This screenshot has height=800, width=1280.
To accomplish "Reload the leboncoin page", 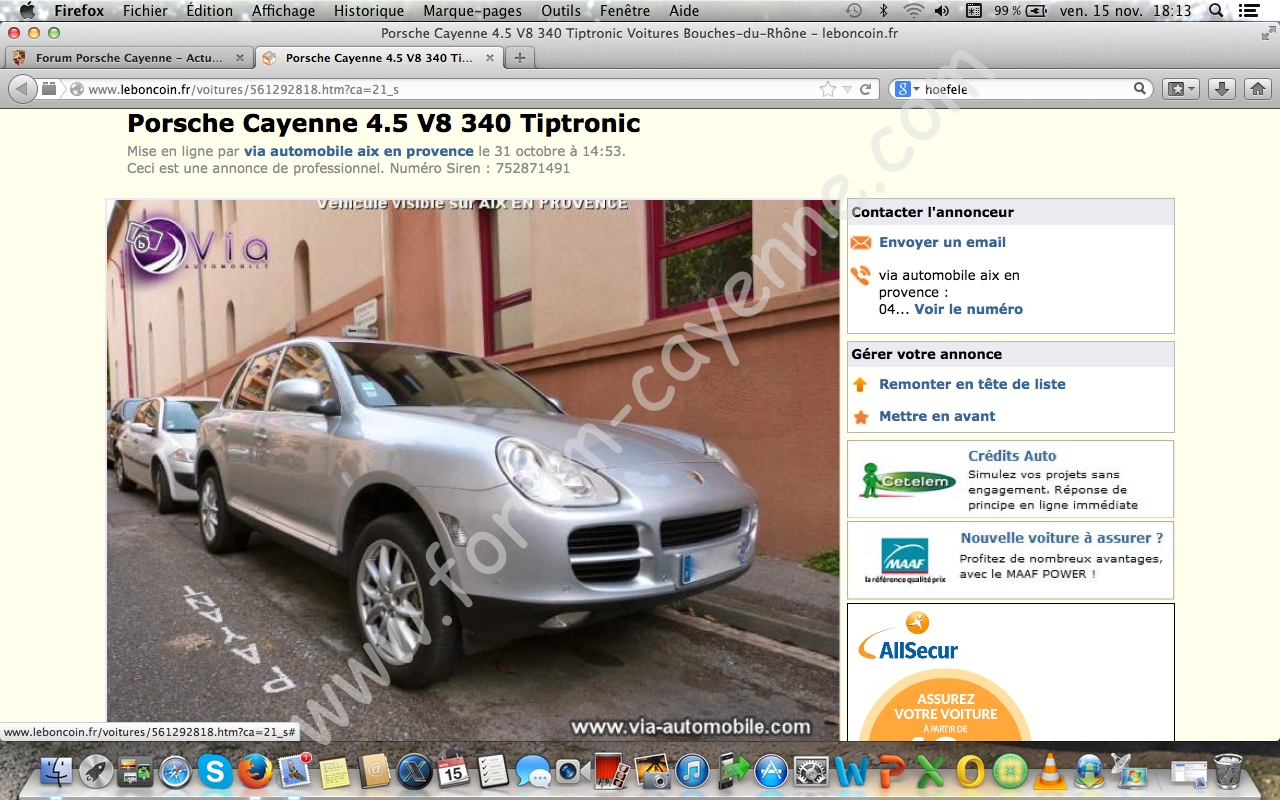I will tap(866, 89).
